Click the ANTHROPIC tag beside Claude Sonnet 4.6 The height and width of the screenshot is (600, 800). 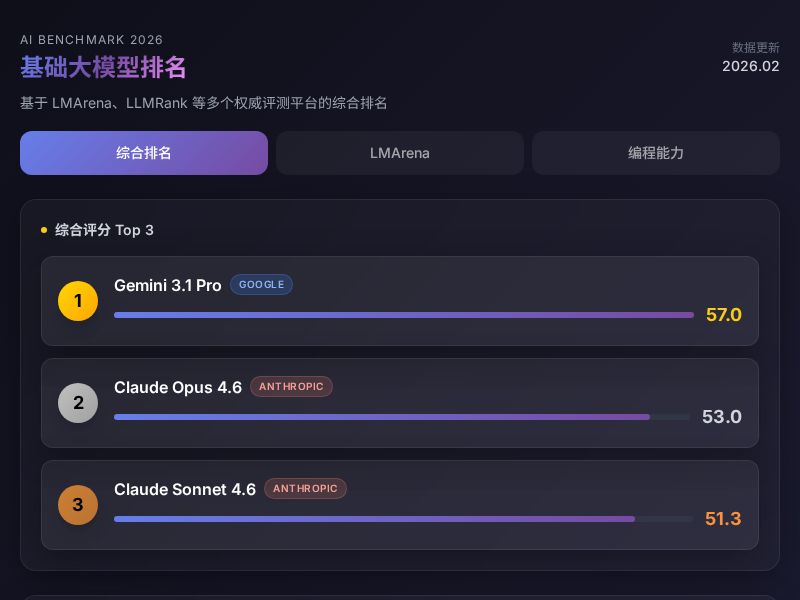[305, 489]
